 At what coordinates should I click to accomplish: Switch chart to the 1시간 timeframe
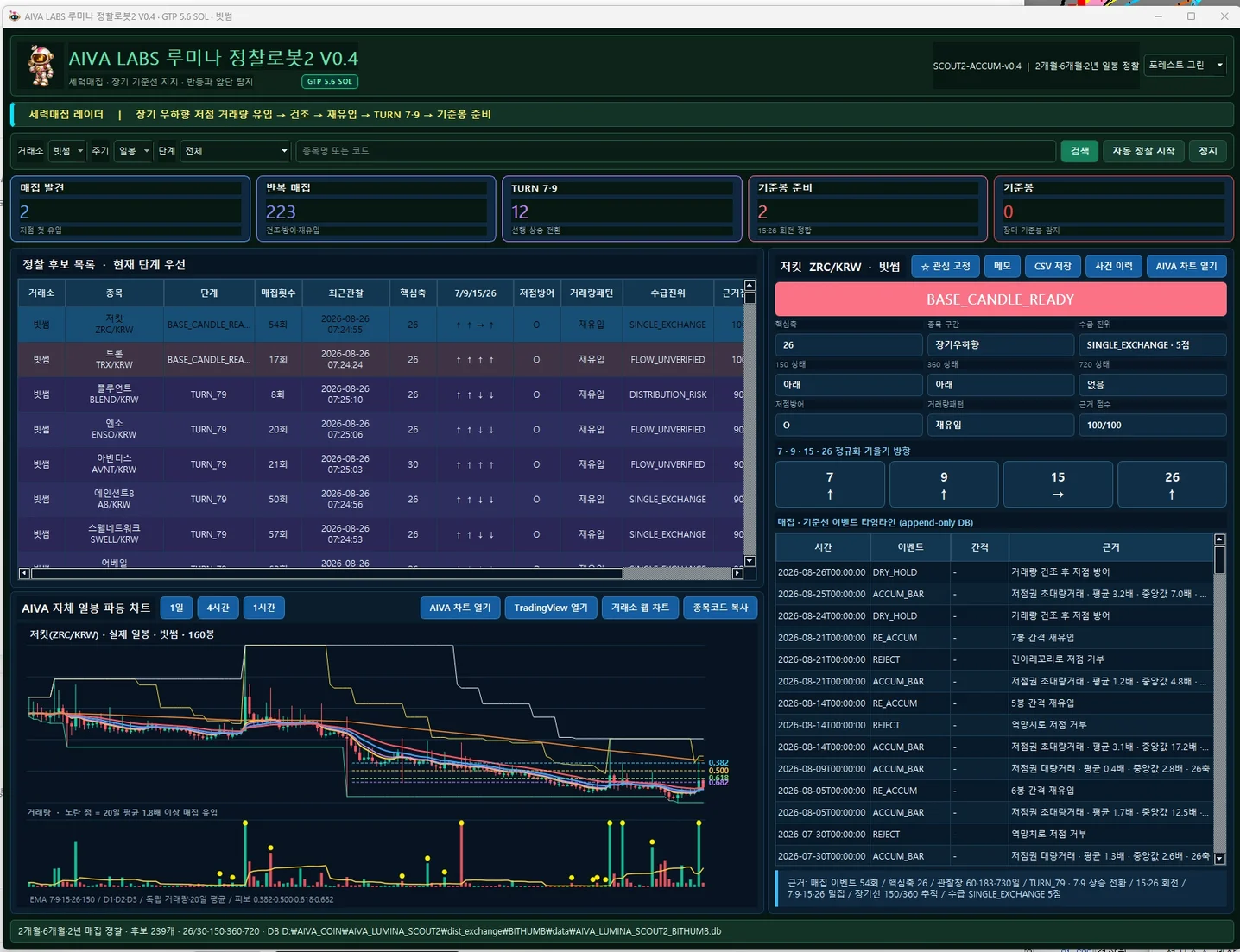[x=263, y=608]
